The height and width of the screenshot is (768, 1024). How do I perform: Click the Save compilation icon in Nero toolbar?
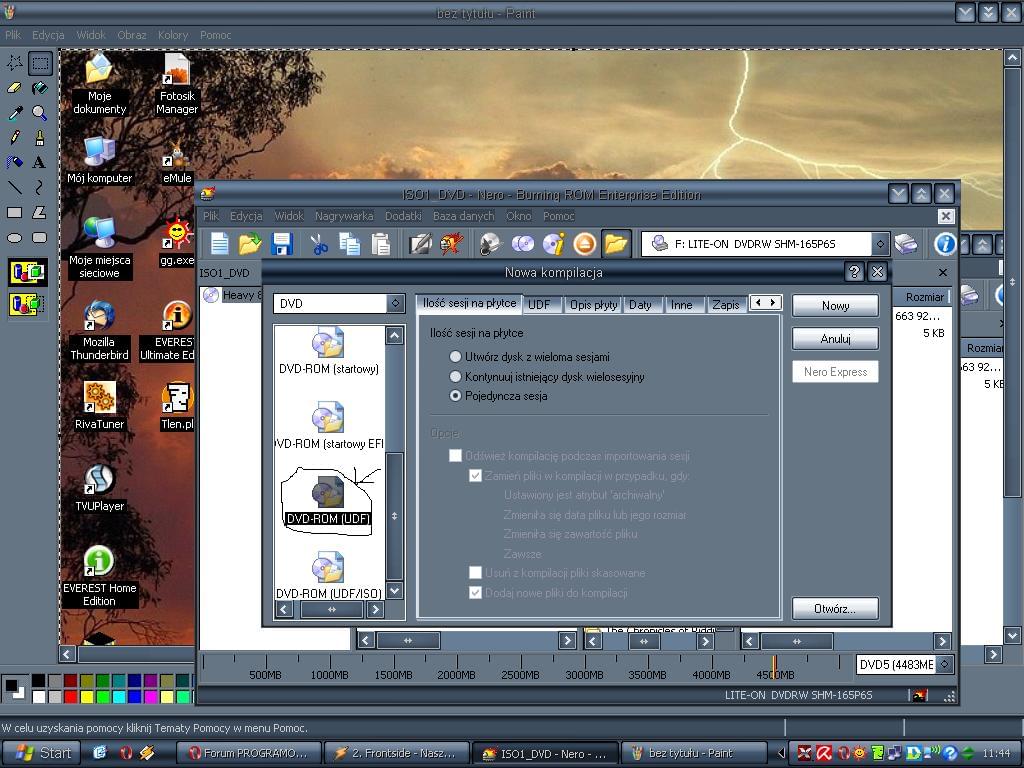tap(281, 244)
